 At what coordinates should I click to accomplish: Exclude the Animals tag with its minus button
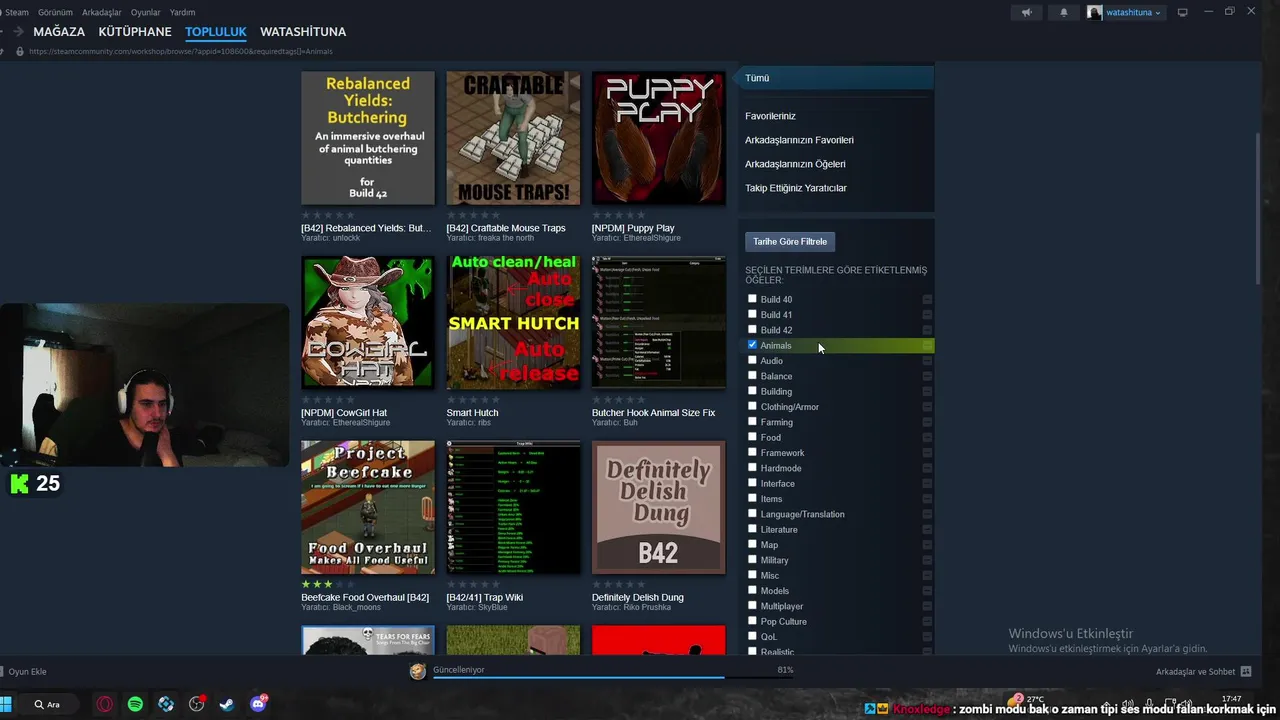coord(927,345)
